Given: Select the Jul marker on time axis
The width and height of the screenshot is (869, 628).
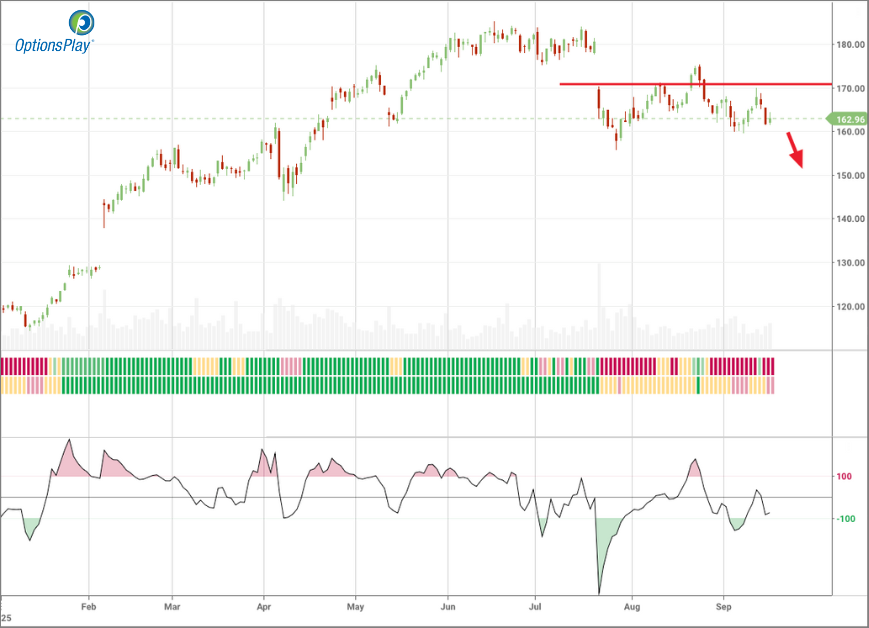Looking at the screenshot, I should [x=536, y=606].
